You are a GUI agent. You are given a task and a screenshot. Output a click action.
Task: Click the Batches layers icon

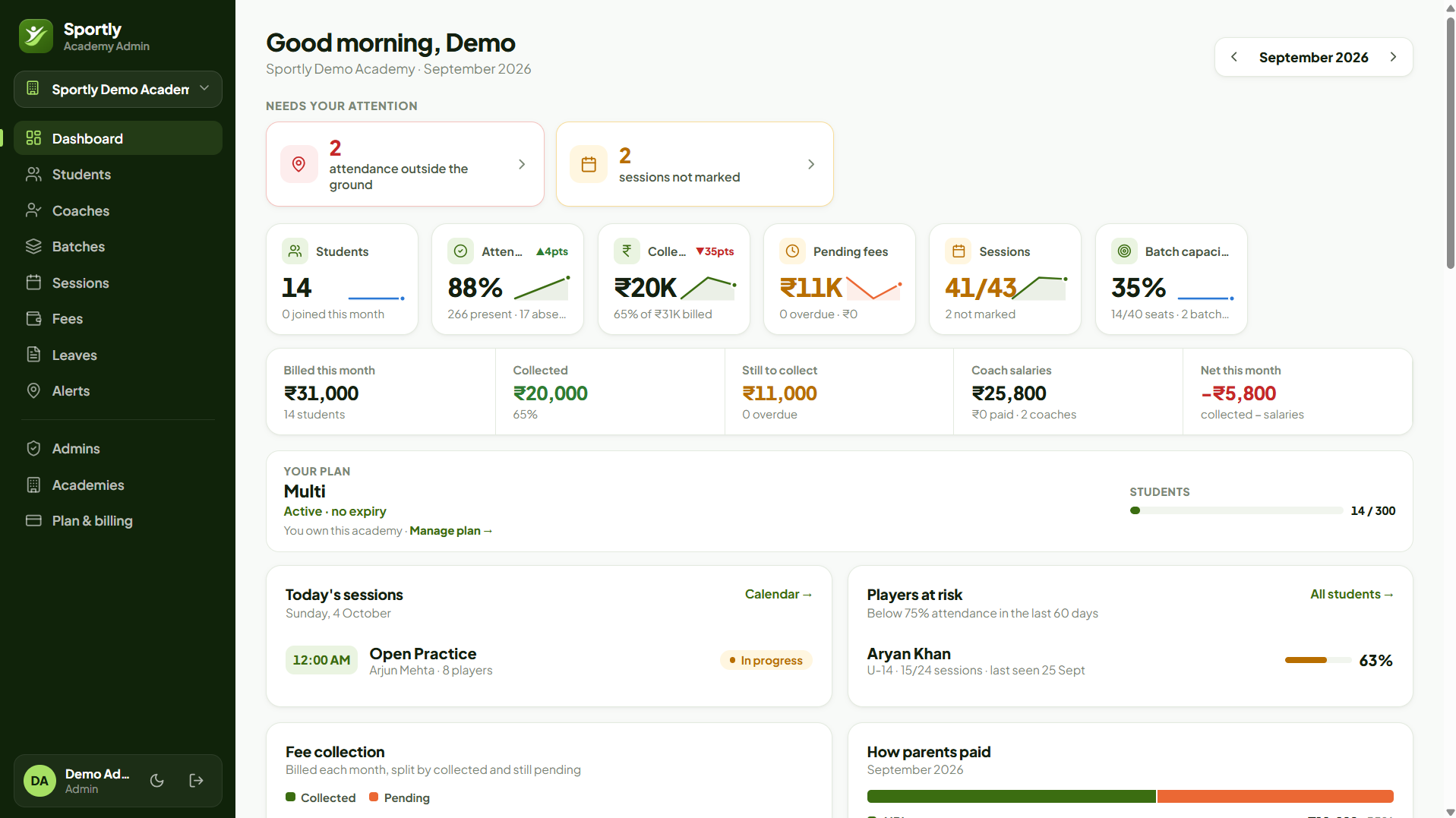33,247
